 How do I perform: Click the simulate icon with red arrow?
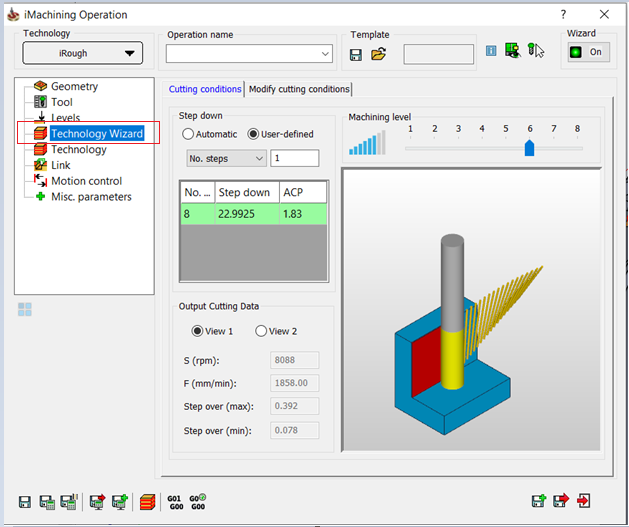97,502
